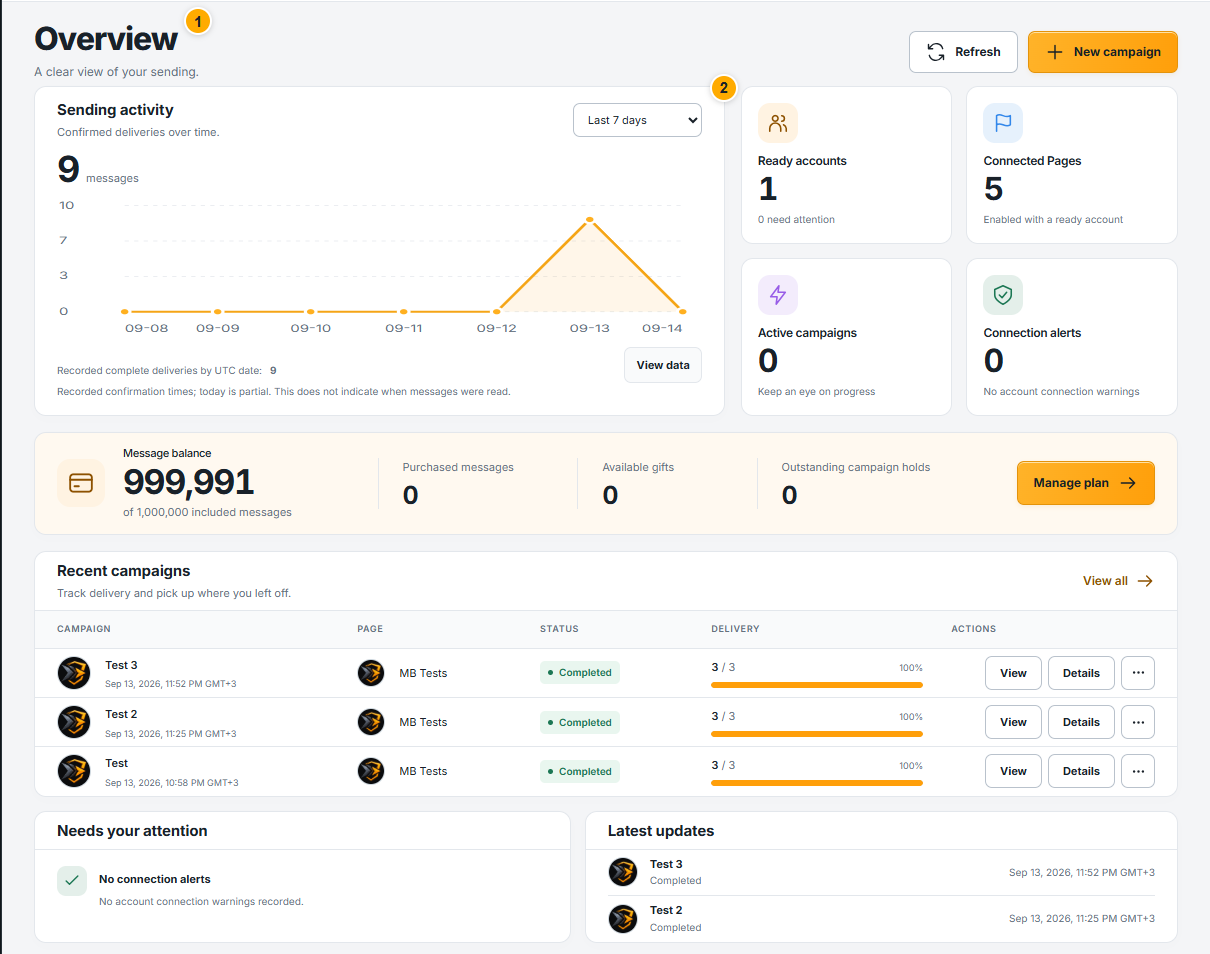Click the Test 2 campaign avatar in Recent campaigns
Viewport: 1210px width, 954px height.
[x=74, y=722]
